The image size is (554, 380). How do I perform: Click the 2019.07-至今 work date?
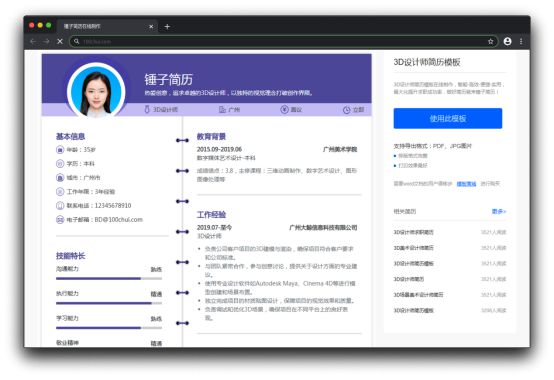coord(214,227)
